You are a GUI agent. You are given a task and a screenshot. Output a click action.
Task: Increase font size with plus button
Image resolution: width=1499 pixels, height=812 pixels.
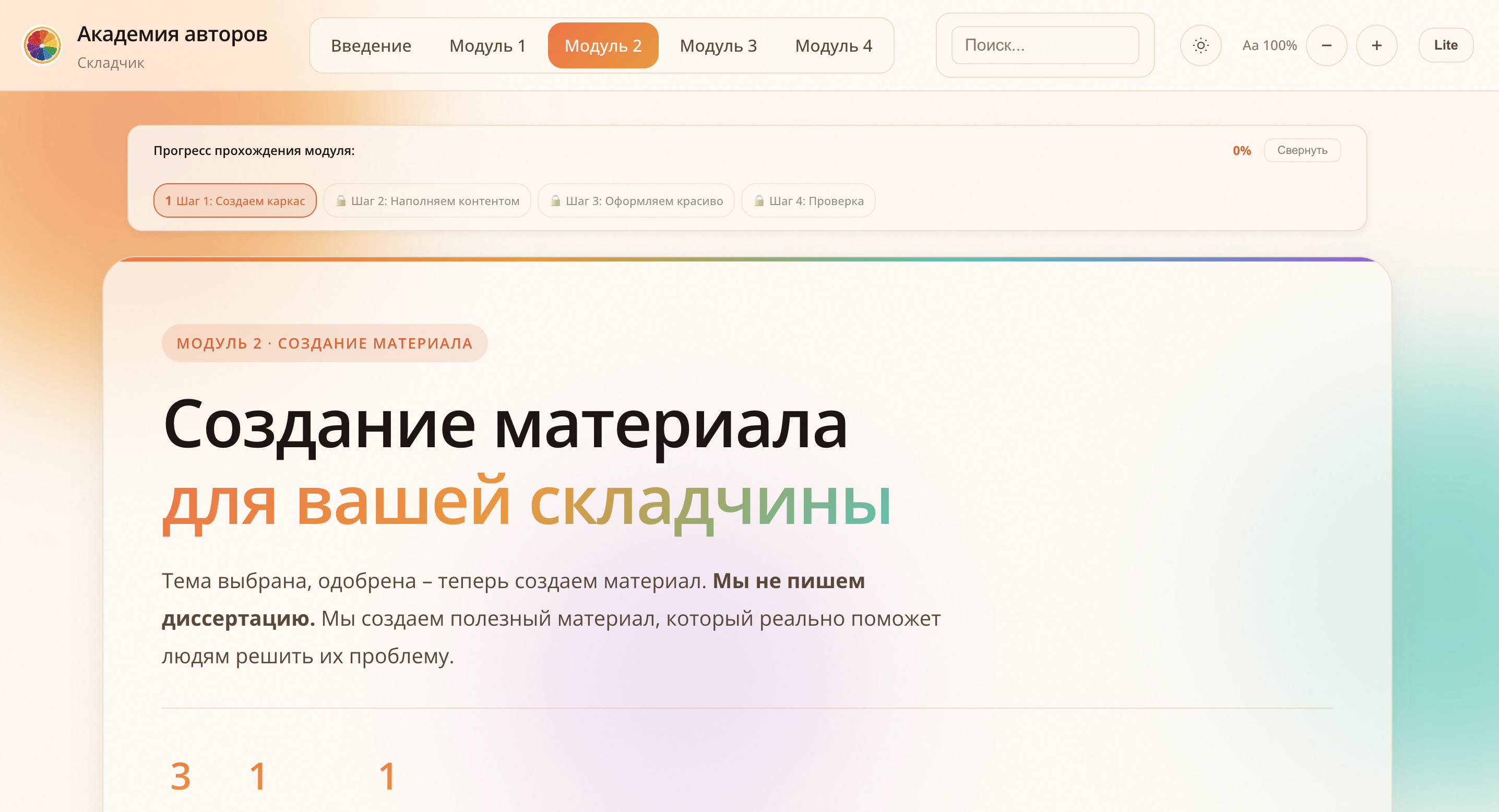coord(1376,45)
